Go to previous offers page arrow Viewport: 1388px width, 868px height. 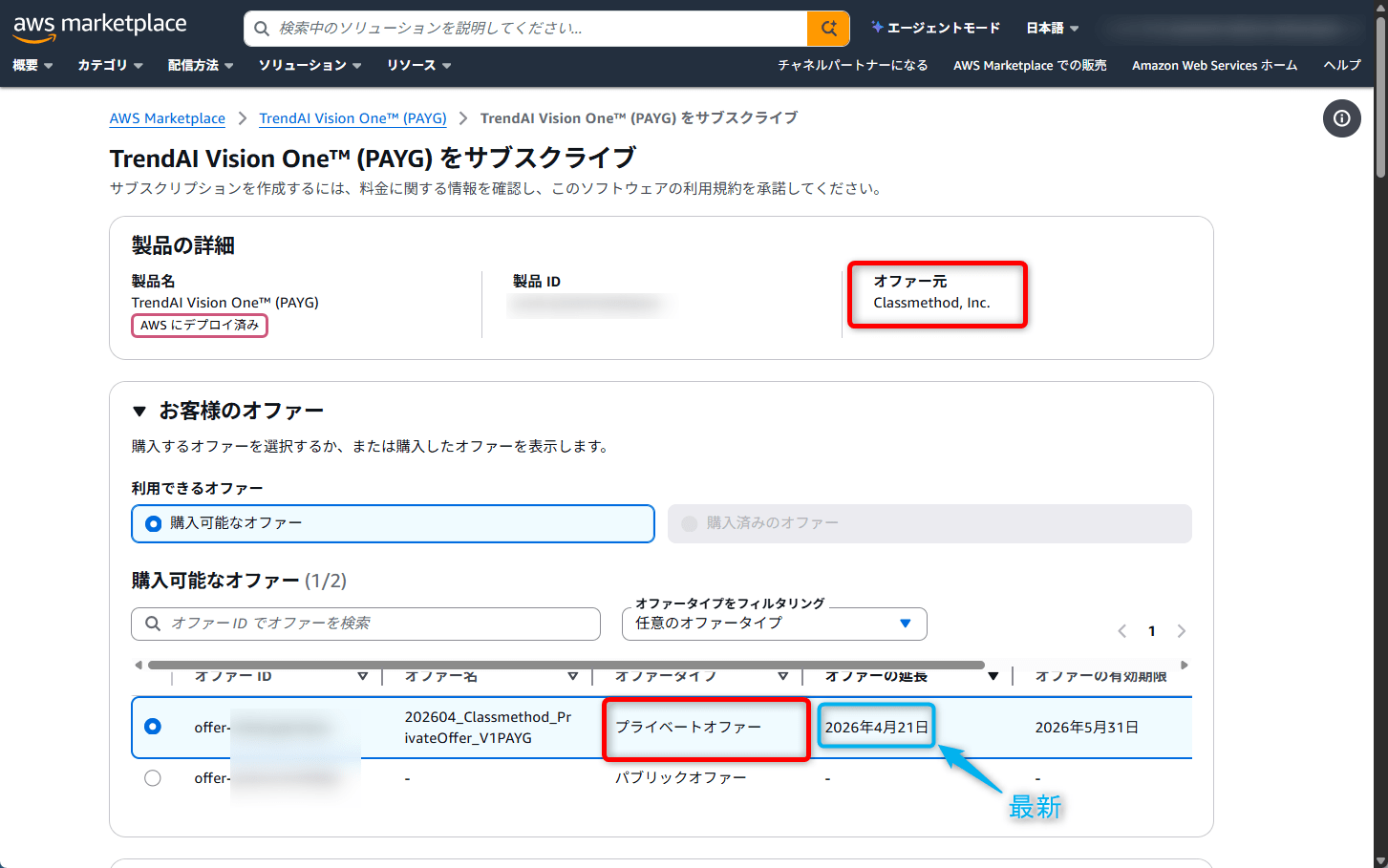pos(1122,631)
